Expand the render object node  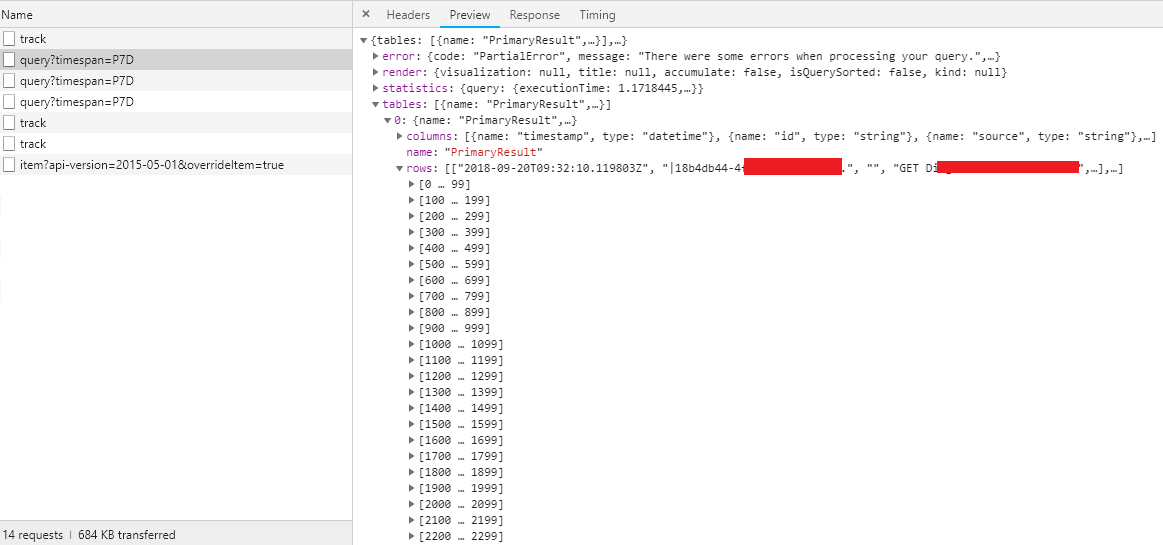tap(375, 73)
